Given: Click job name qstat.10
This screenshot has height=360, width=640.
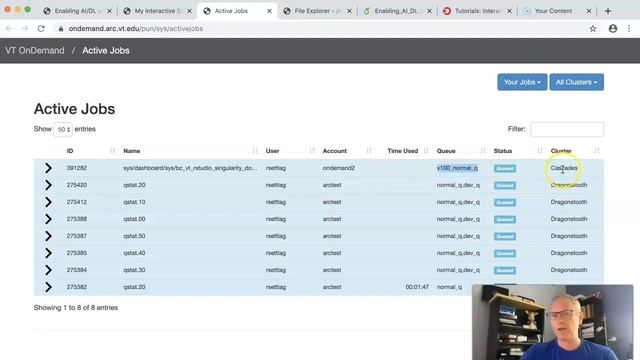Looking at the screenshot, I should tap(134, 202).
